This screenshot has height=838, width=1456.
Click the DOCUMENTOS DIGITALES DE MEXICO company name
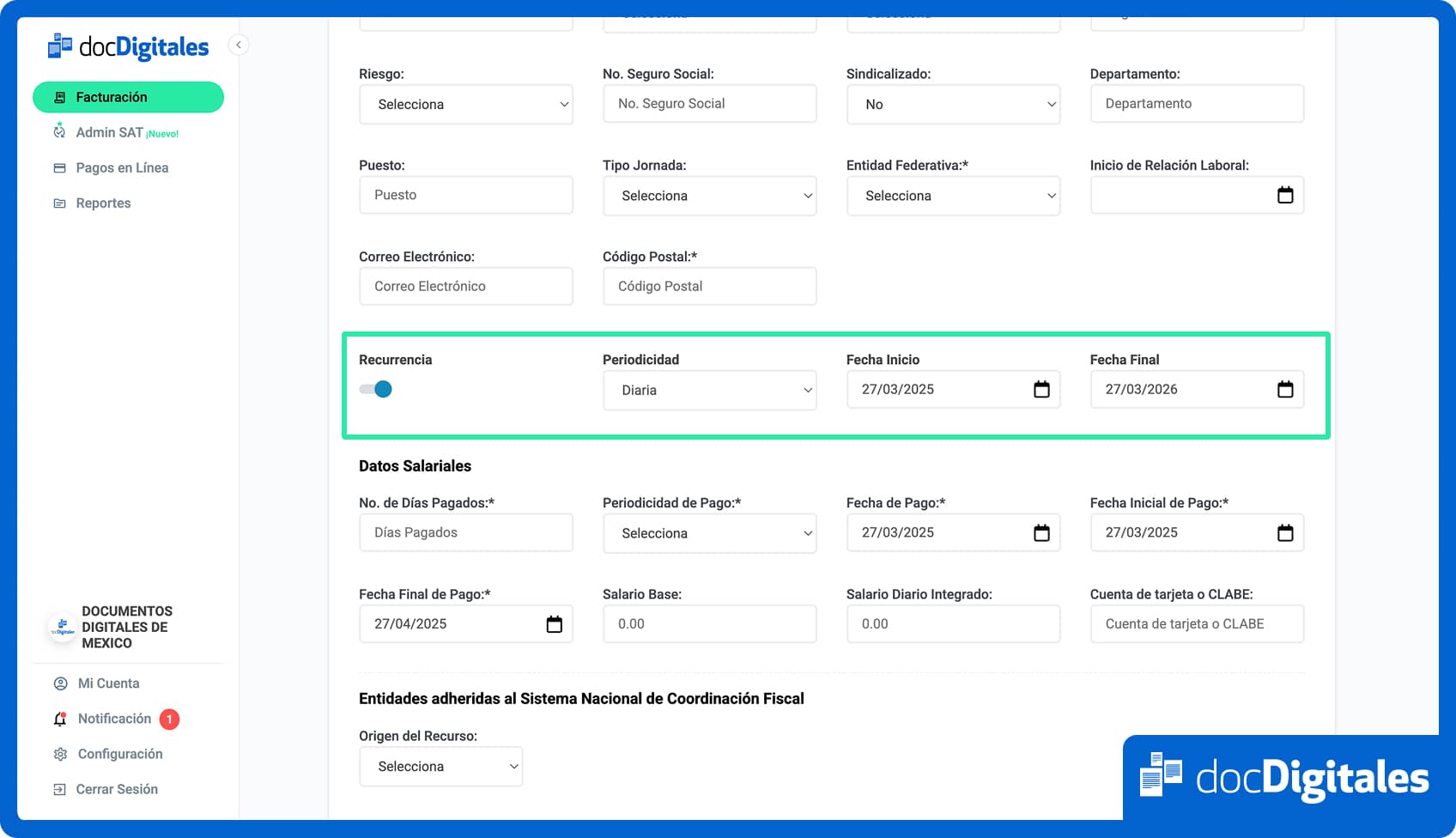127,627
